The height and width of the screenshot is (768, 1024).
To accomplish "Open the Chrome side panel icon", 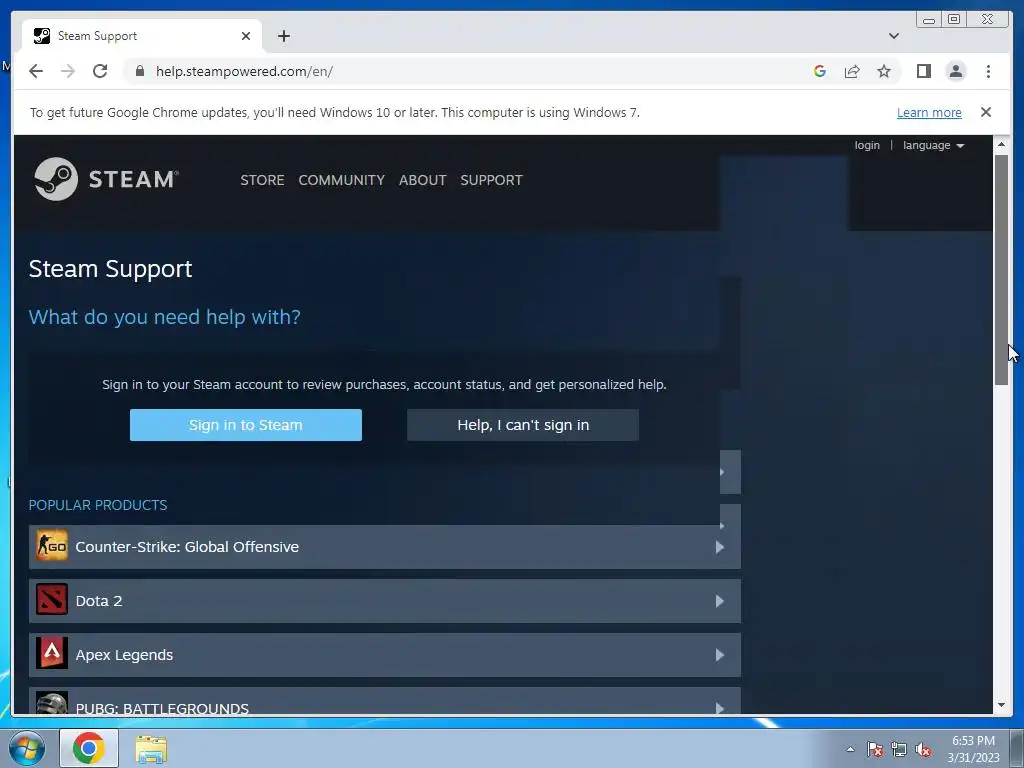I will coord(923,71).
